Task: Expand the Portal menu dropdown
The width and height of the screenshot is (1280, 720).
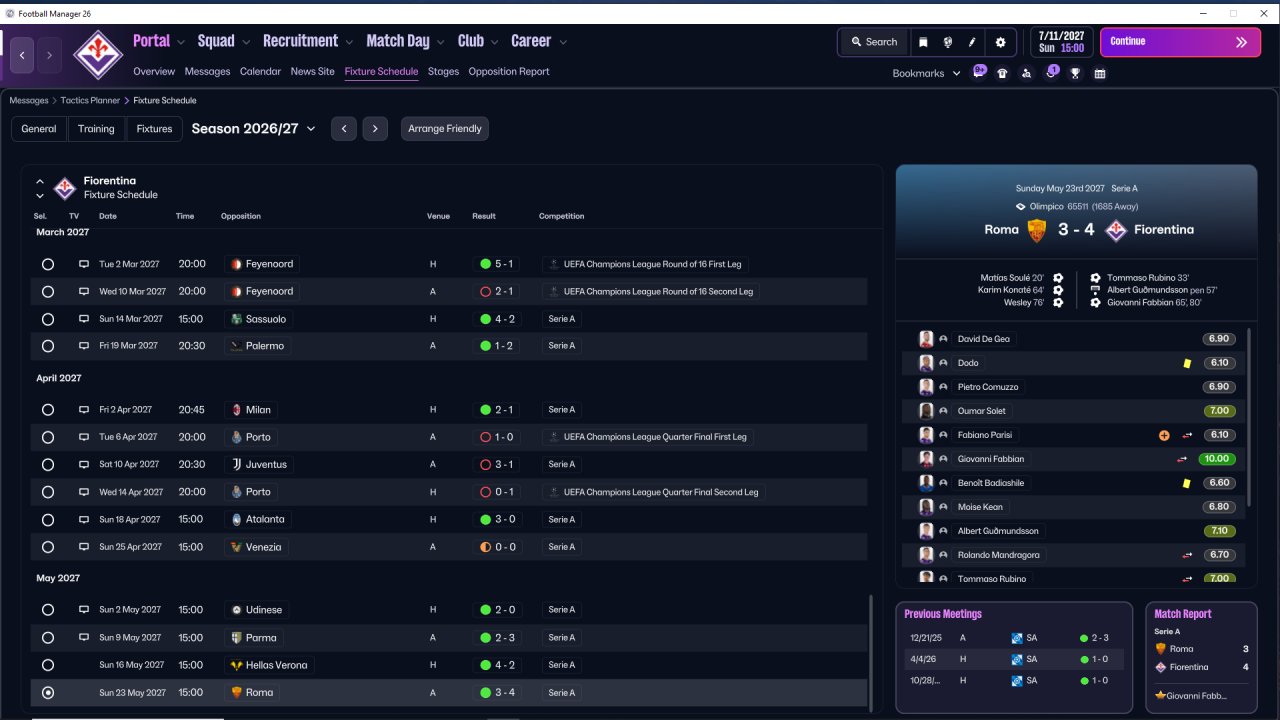Action: 181,42
